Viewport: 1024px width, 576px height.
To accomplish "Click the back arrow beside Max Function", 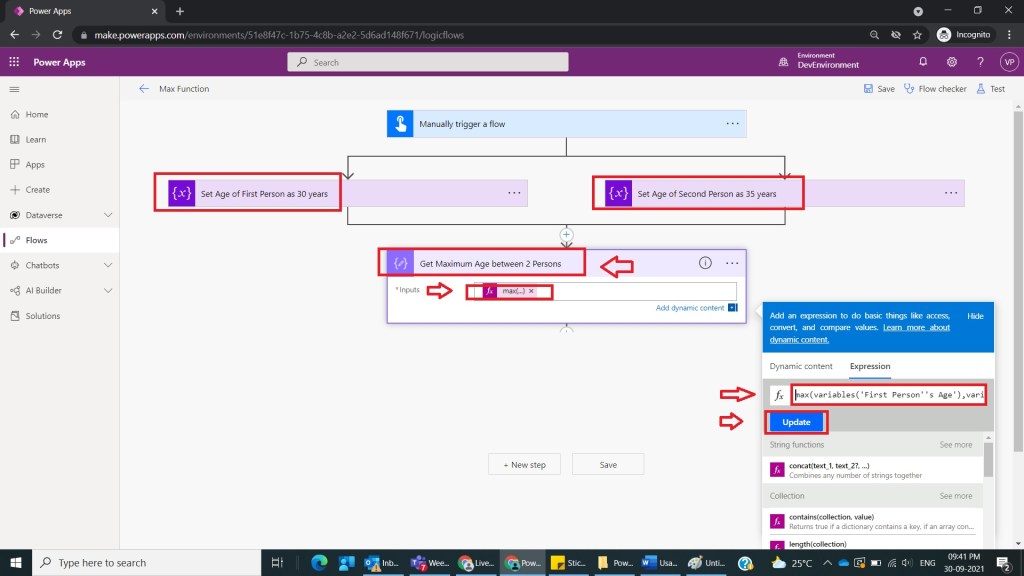I will click(144, 89).
